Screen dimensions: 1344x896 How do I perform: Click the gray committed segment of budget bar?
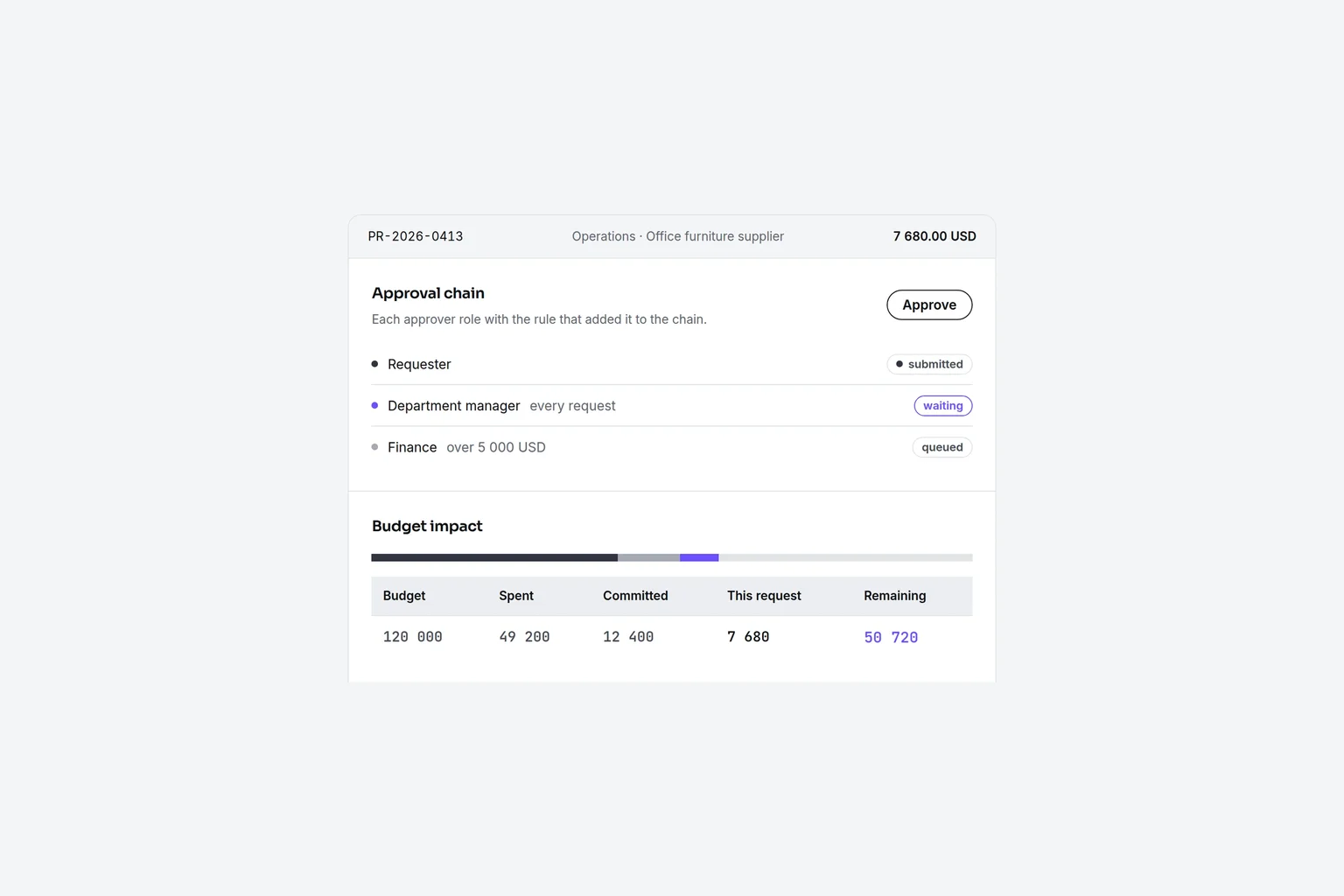point(648,557)
